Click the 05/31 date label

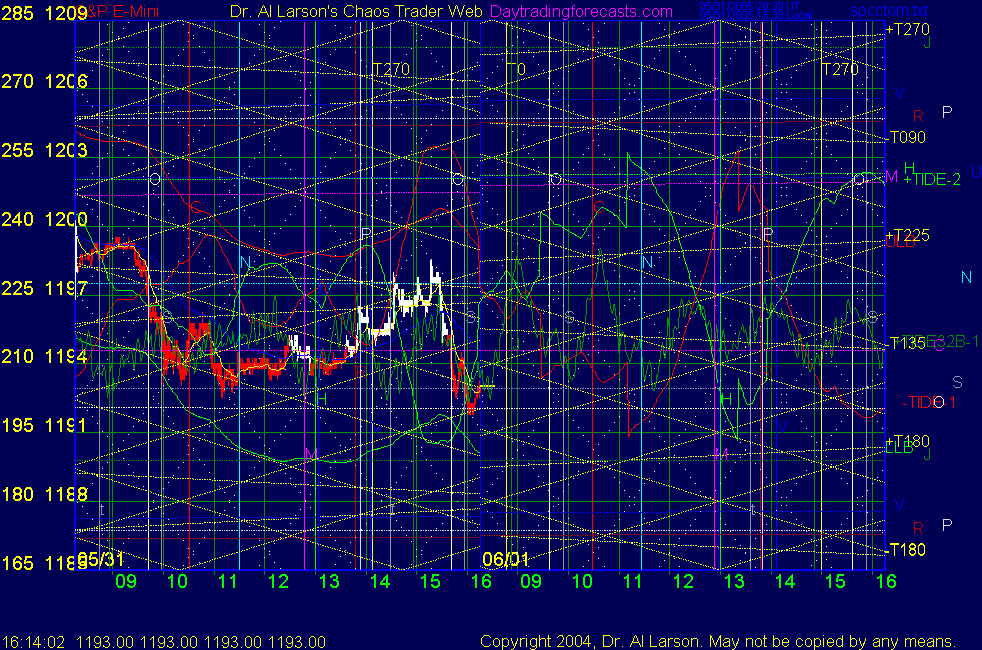[100, 559]
